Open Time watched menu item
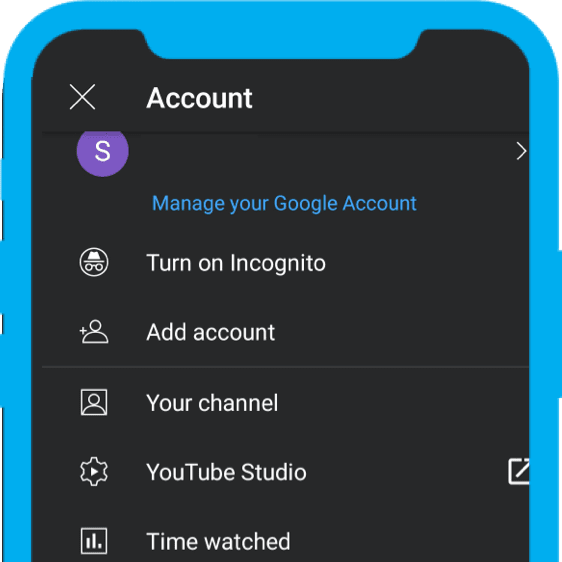This screenshot has width=562, height=562. click(x=219, y=541)
